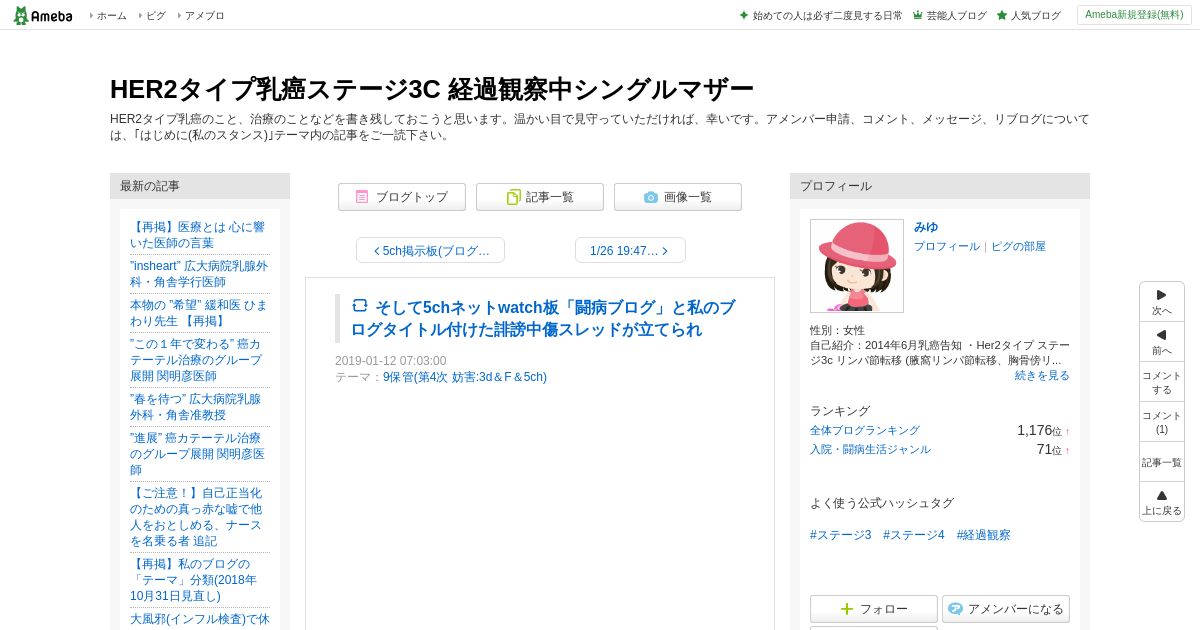The height and width of the screenshot is (630, 1200).
Task: Click the reblog icon beside article title
Action: pos(360,306)
